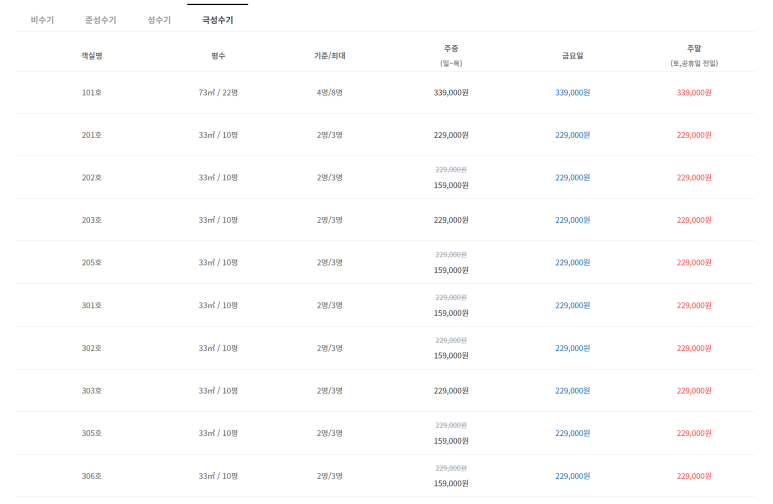
Task: Click the 평수 column header
Action: pyautogui.click(x=218, y=56)
